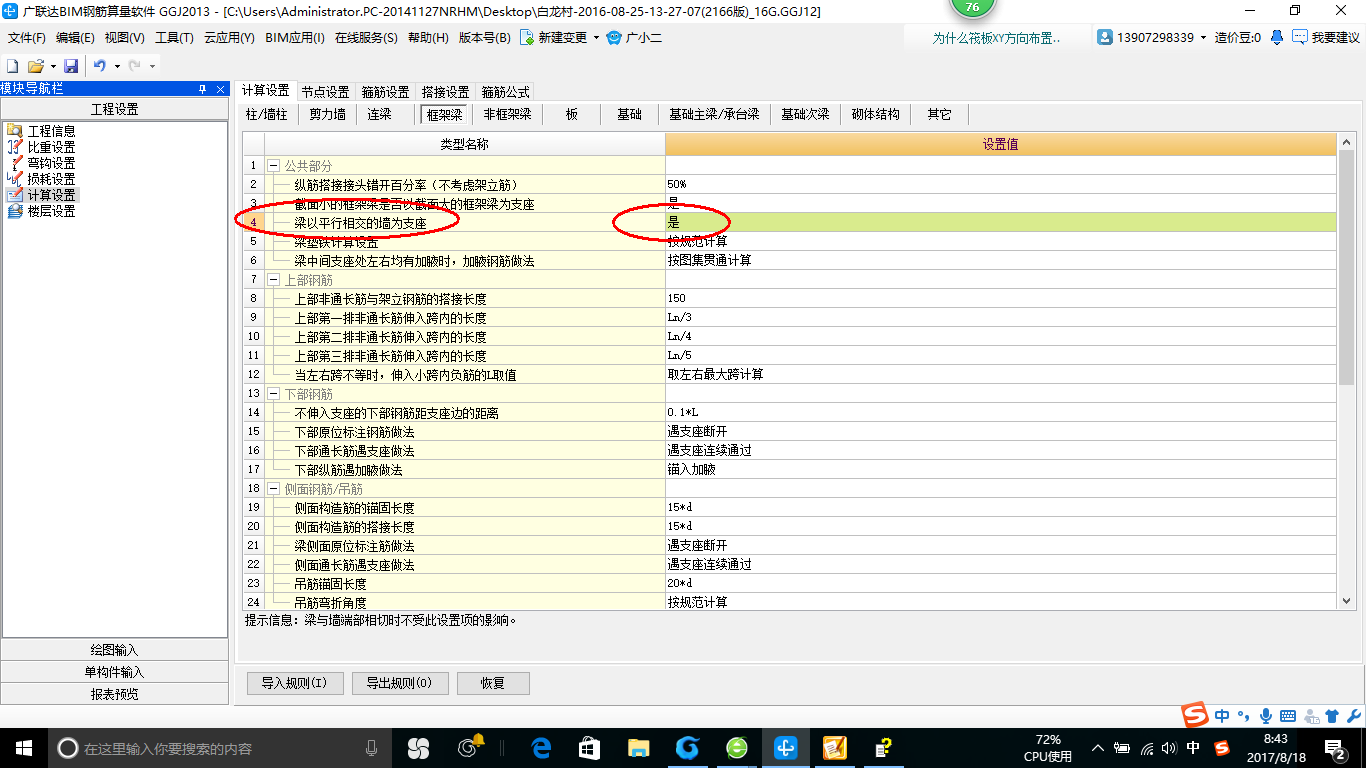The width and height of the screenshot is (1366, 768).
Task: Click value cell Ln/3 in row 9
Action: click(1000, 318)
